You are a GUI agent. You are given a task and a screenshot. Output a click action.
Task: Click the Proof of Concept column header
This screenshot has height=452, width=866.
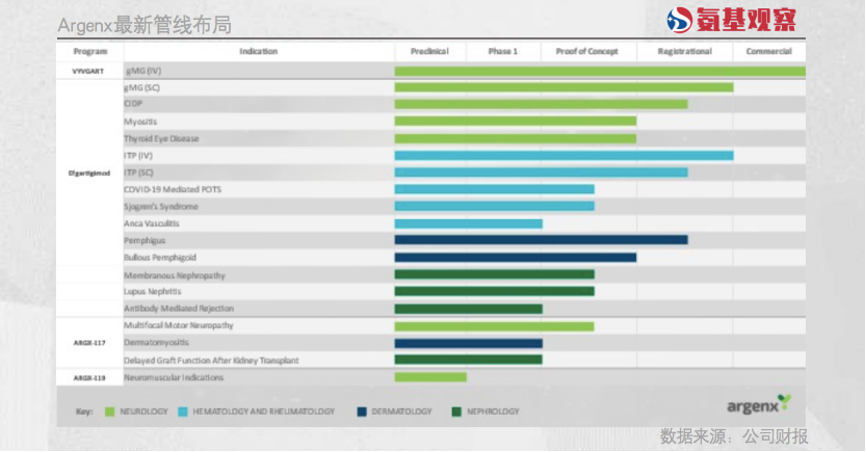pyautogui.click(x=587, y=51)
